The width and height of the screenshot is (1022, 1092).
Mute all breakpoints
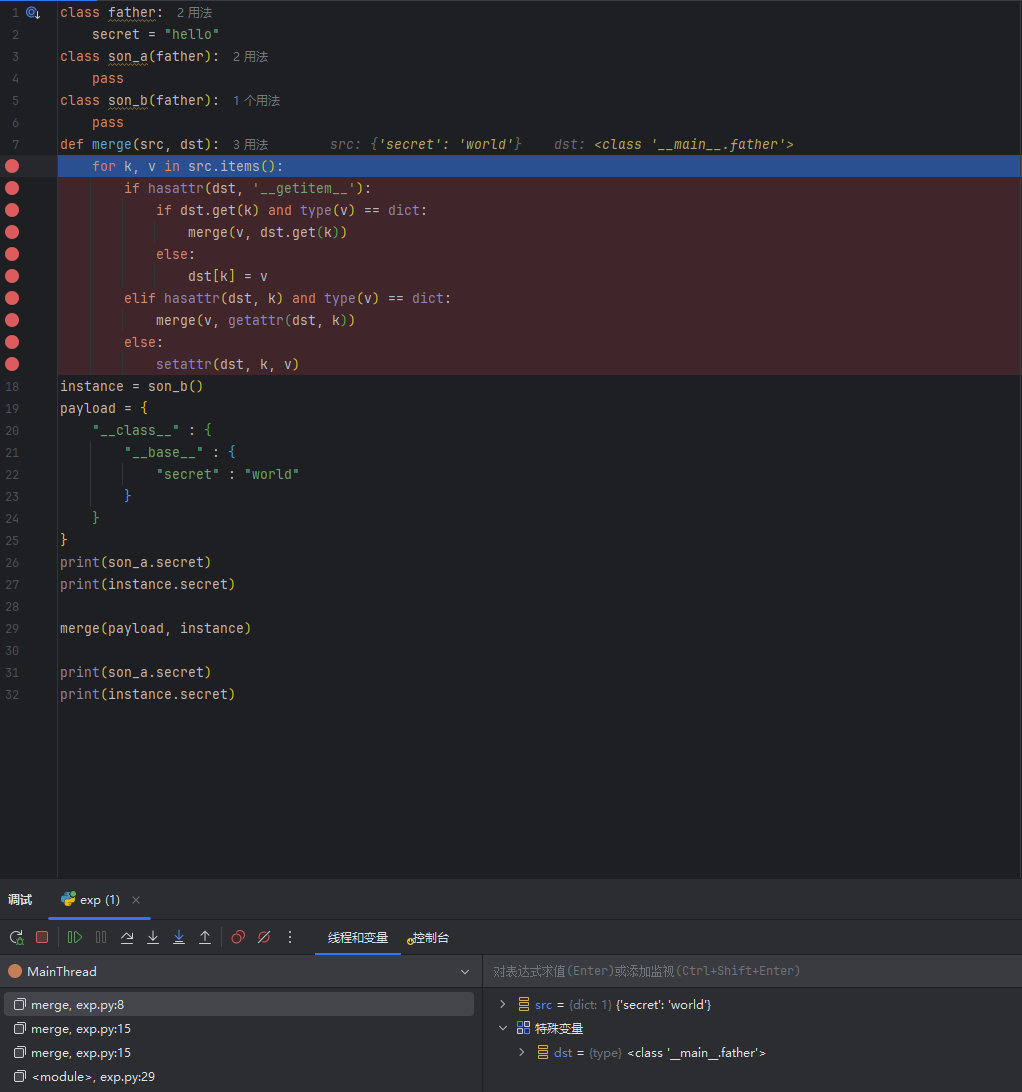tap(264, 937)
